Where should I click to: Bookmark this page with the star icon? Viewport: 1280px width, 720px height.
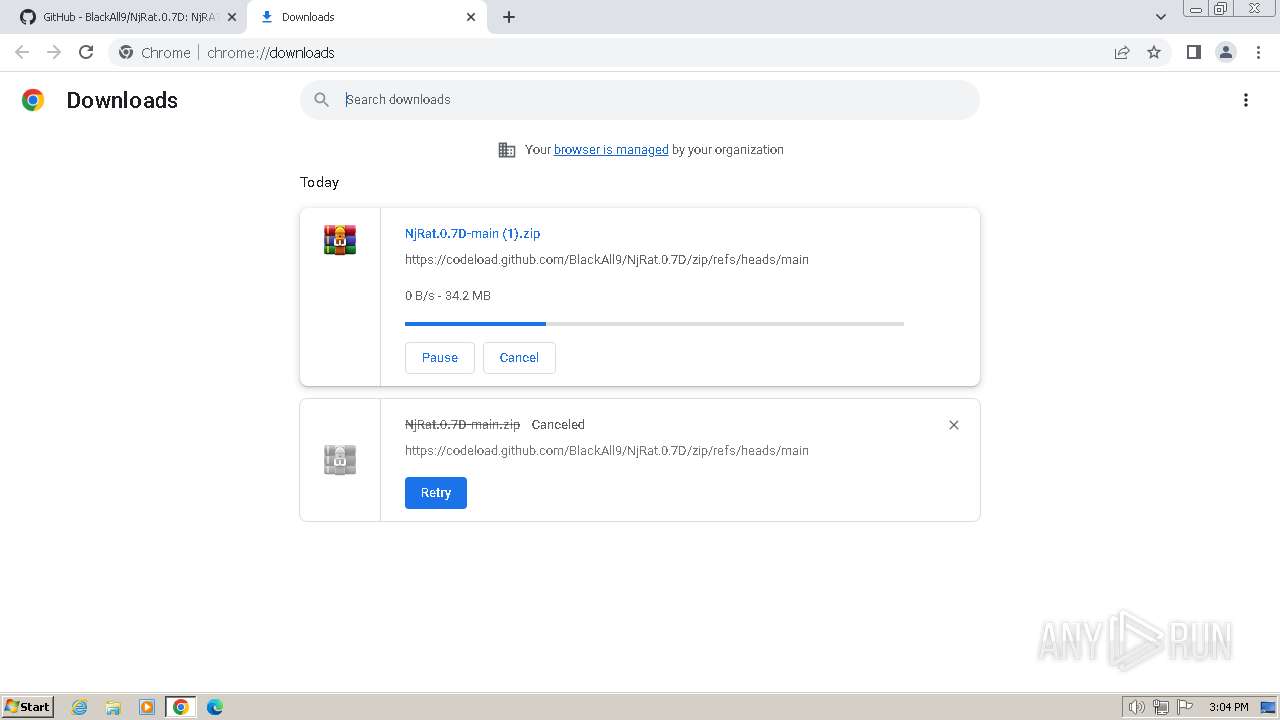point(1154,52)
